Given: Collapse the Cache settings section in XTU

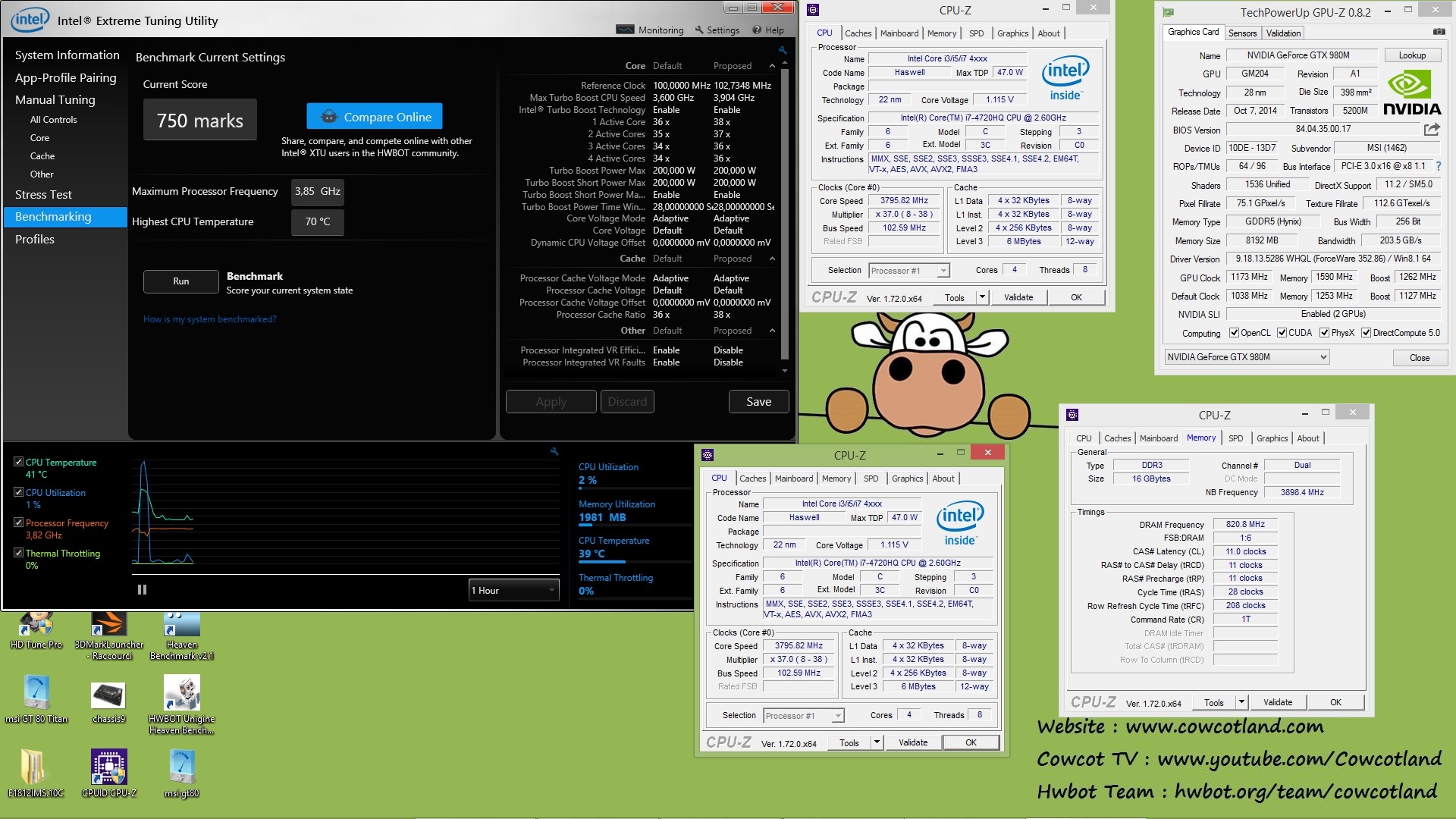Looking at the screenshot, I should coord(772,259).
